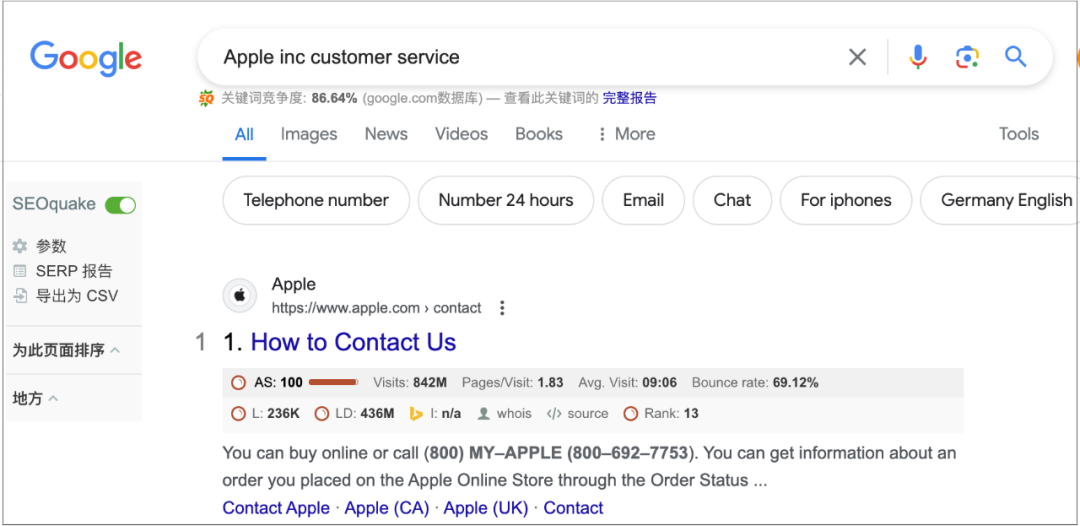The width and height of the screenshot is (1080, 526).
Task: Click the Apple favicon in result
Action: tap(240, 296)
